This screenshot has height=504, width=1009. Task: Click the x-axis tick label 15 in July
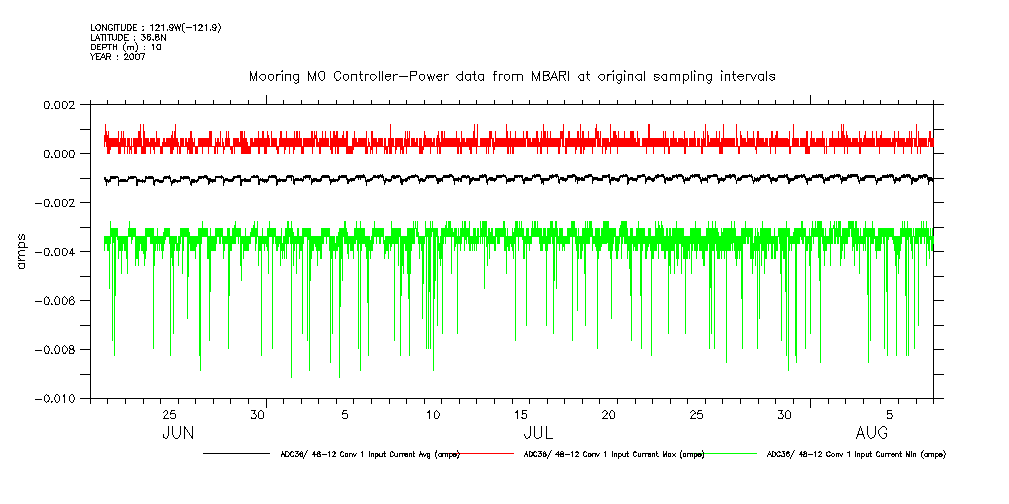tap(521, 414)
